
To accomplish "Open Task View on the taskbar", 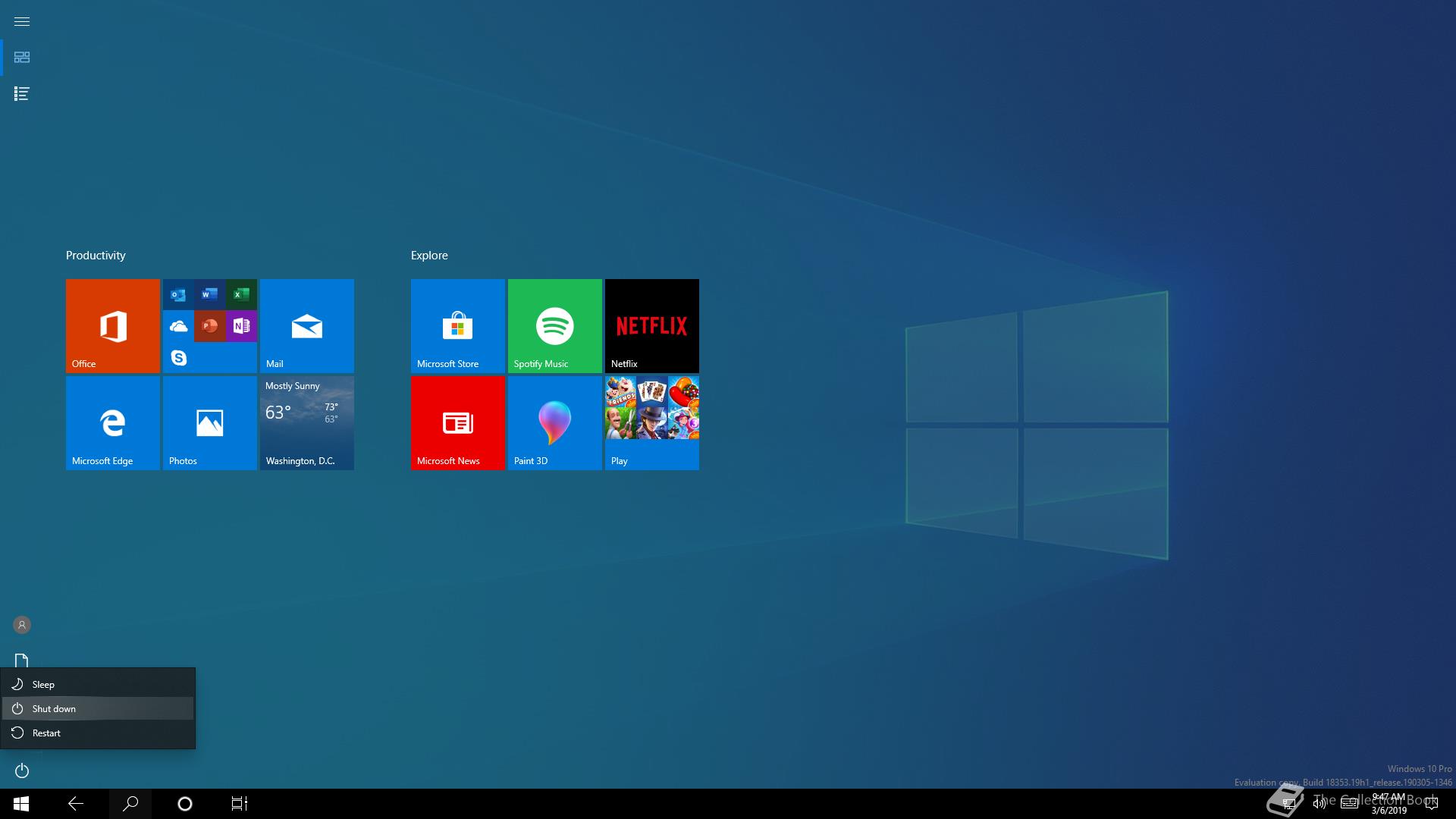I will (x=240, y=804).
